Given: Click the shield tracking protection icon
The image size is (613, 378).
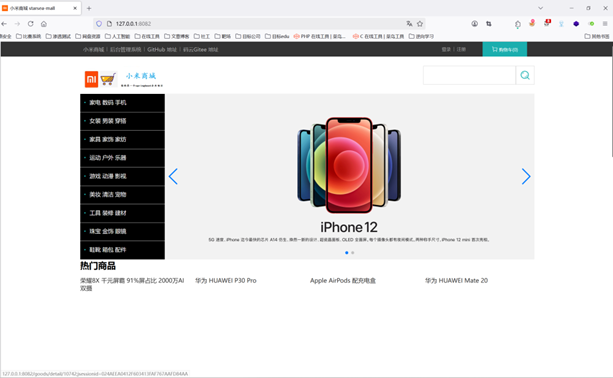Looking at the screenshot, I should coord(99,24).
